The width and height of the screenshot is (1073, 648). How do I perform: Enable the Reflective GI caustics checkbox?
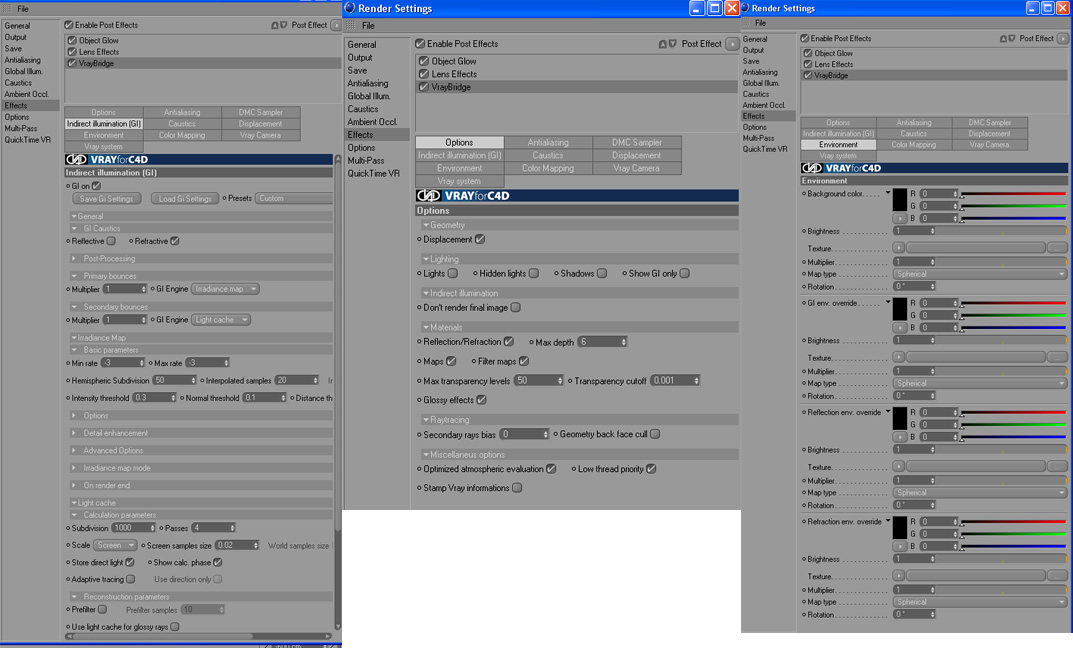point(111,241)
